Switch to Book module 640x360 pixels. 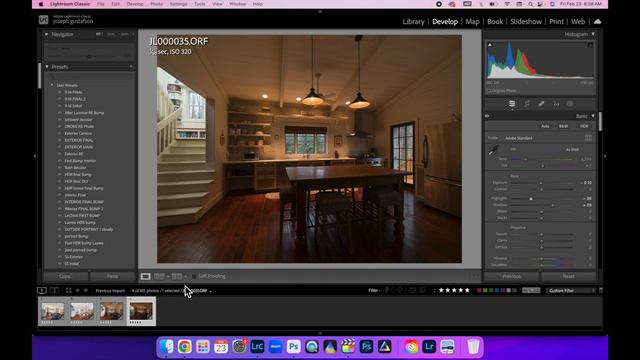[495, 22]
